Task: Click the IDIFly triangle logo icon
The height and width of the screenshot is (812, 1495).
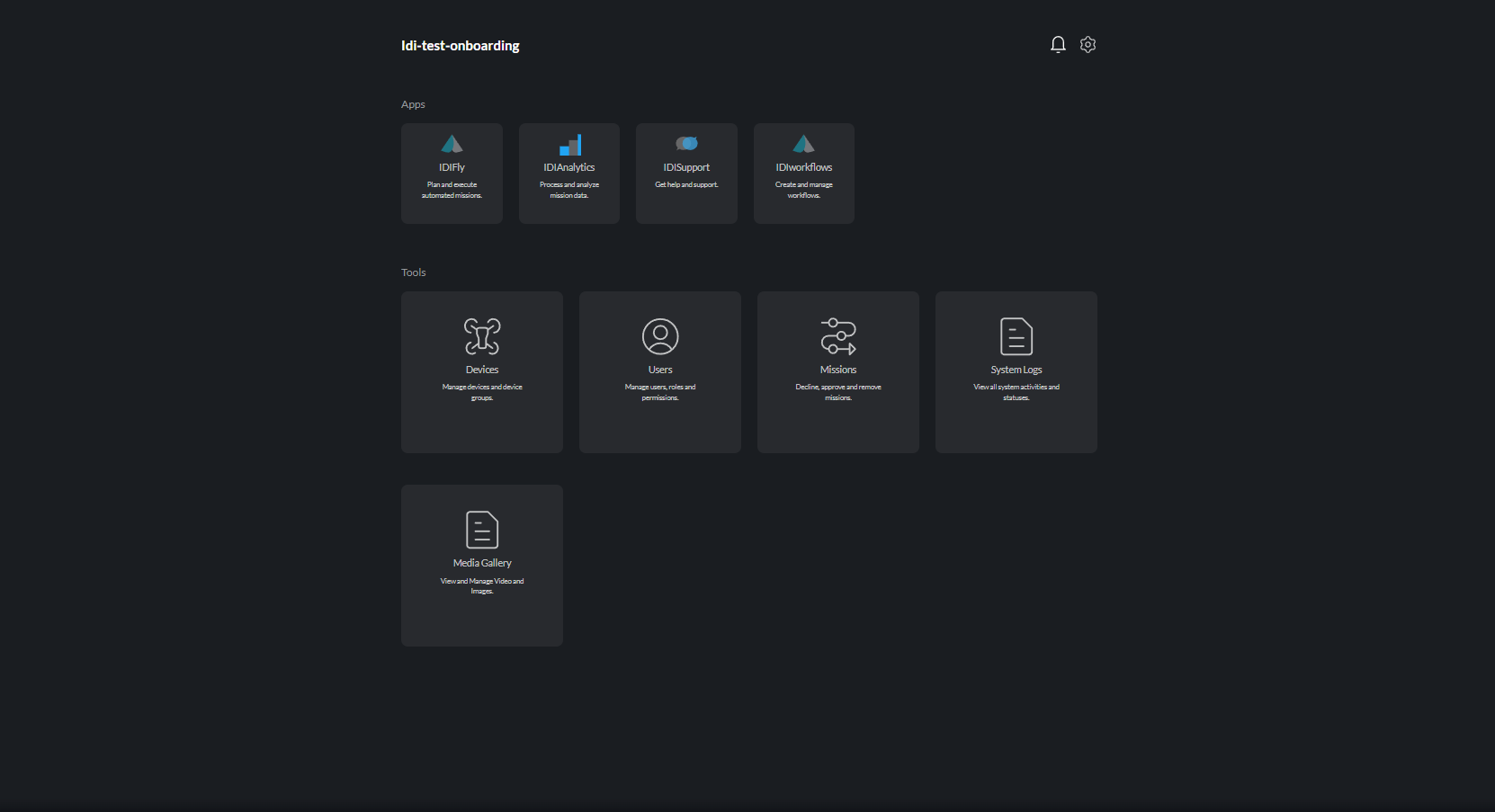Action: [x=452, y=144]
